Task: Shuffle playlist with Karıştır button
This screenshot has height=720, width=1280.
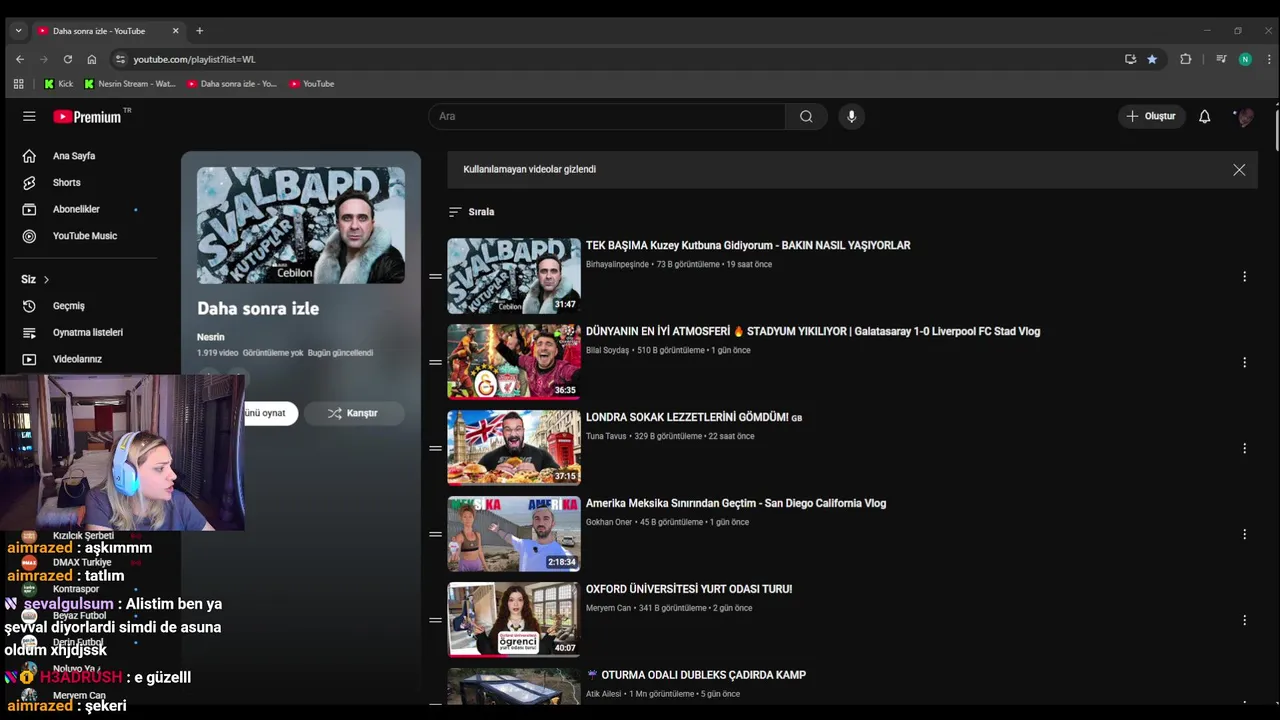Action: point(353,413)
